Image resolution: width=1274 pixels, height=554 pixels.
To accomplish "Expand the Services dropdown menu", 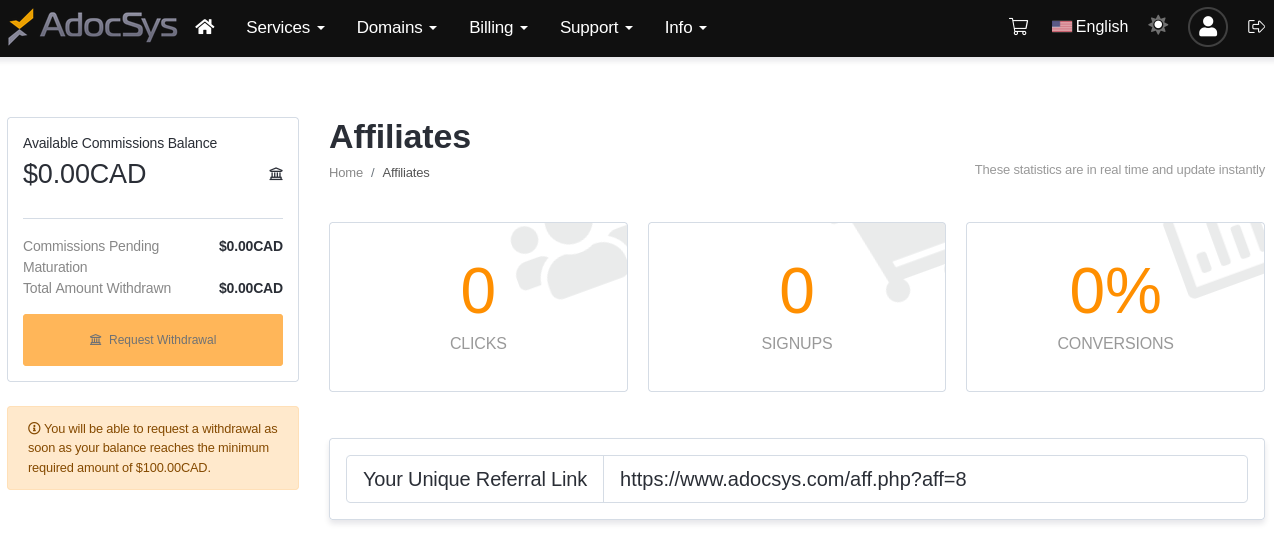I will pos(285,28).
